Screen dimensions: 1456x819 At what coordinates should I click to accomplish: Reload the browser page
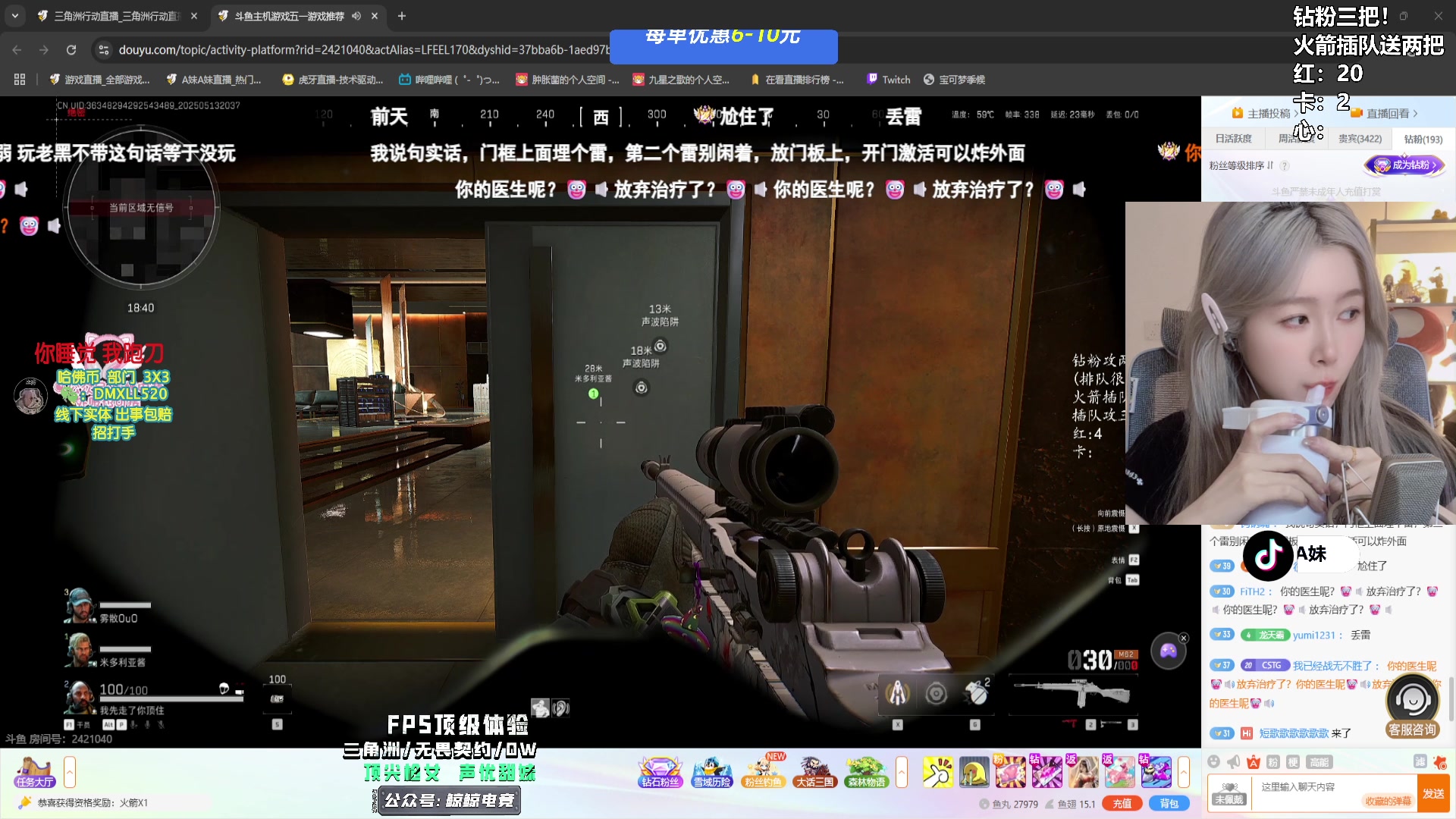click(71, 50)
